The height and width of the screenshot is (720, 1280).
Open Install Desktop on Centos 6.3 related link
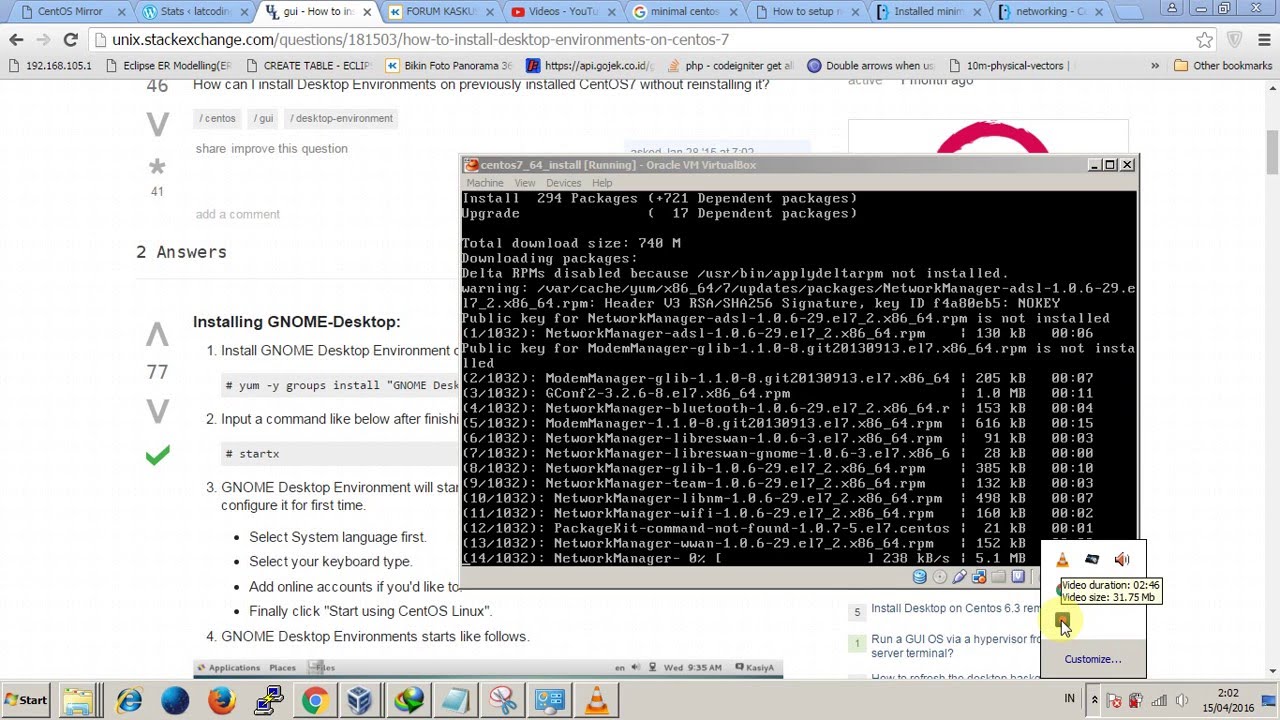point(955,608)
